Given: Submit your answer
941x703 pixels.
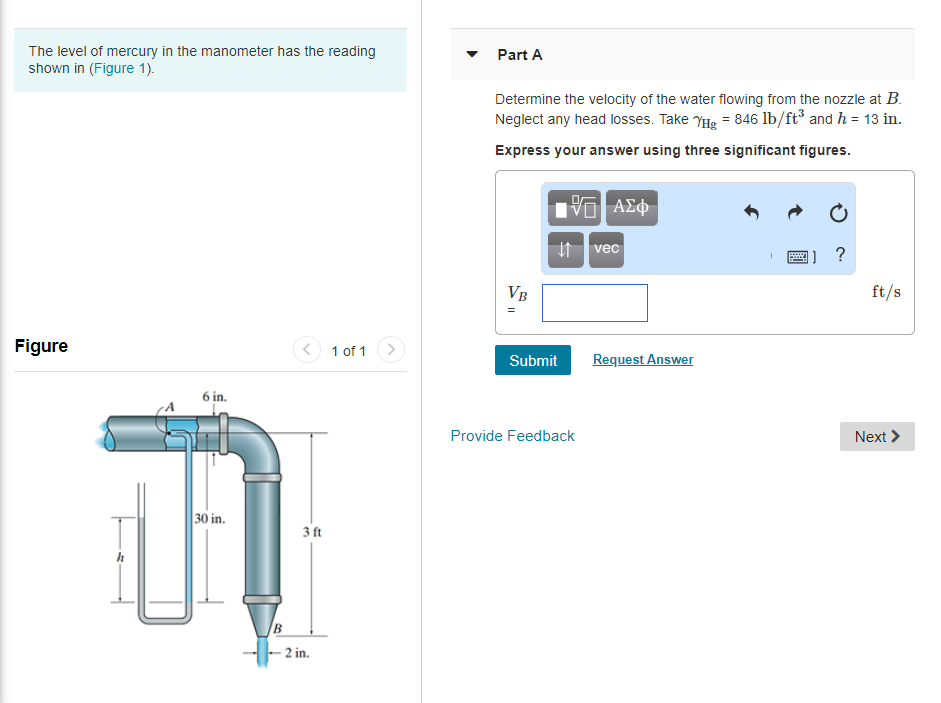Looking at the screenshot, I should point(532,360).
